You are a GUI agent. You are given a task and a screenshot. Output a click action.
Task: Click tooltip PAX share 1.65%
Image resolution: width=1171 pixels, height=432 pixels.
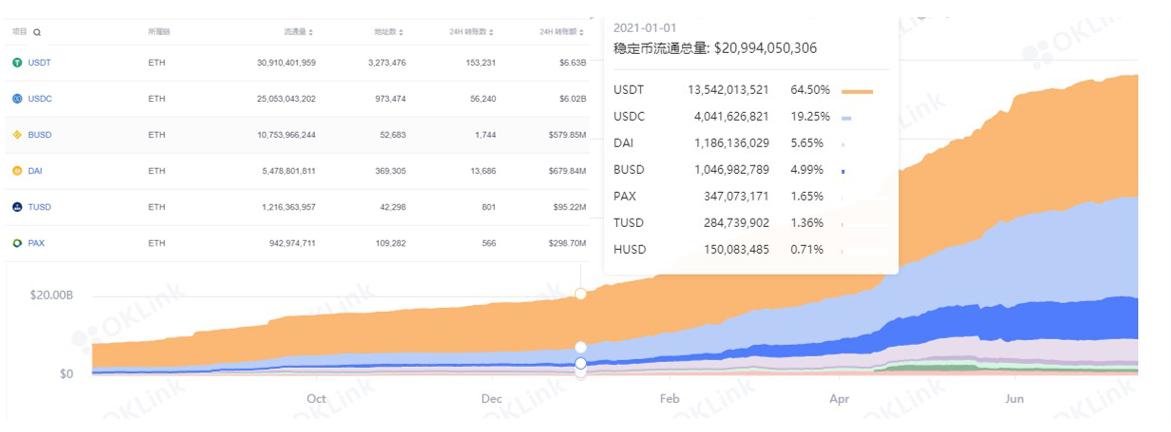point(807,197)
